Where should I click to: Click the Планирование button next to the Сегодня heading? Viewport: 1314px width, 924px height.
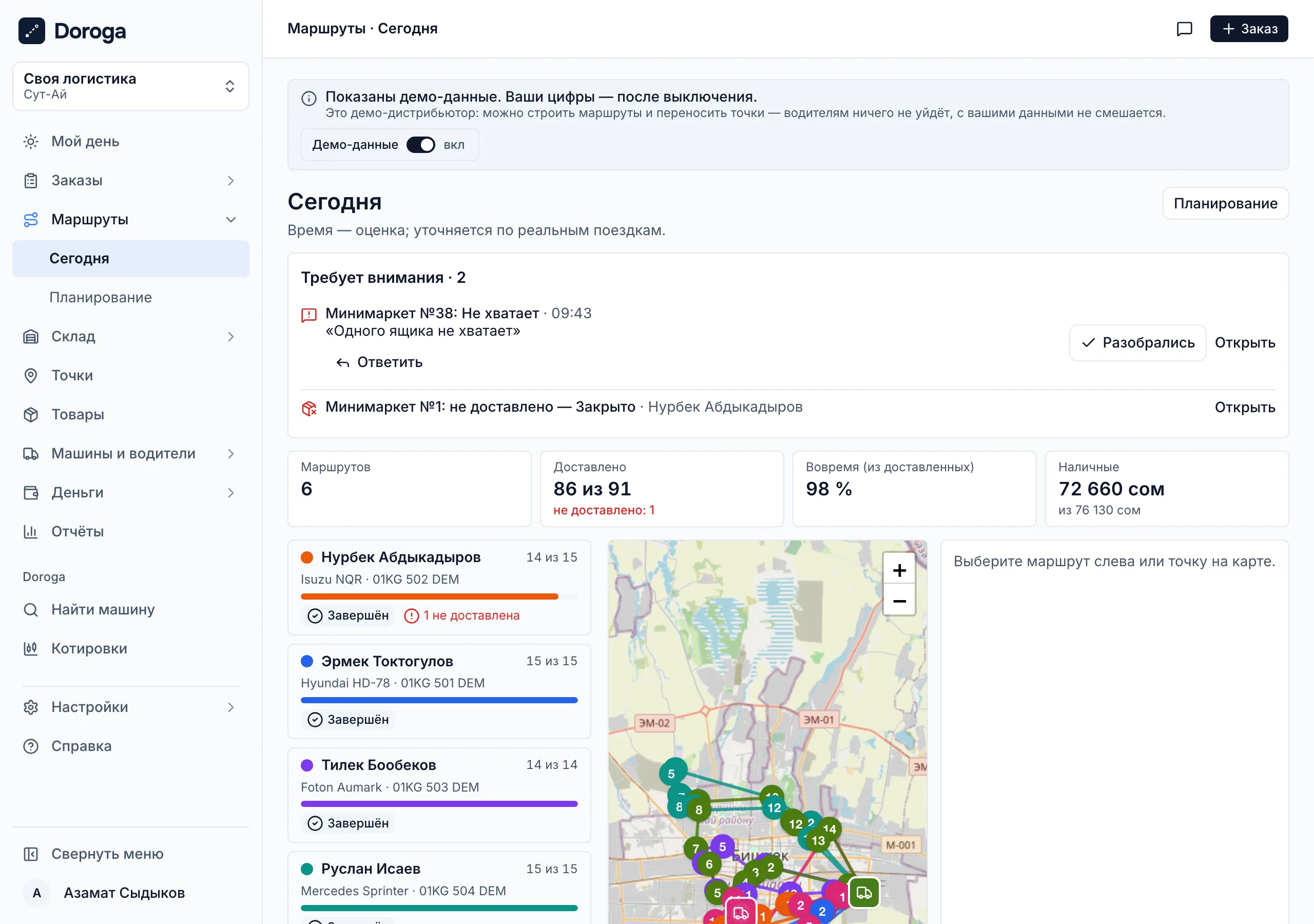pyautogui.click(x=1225, y=203)
